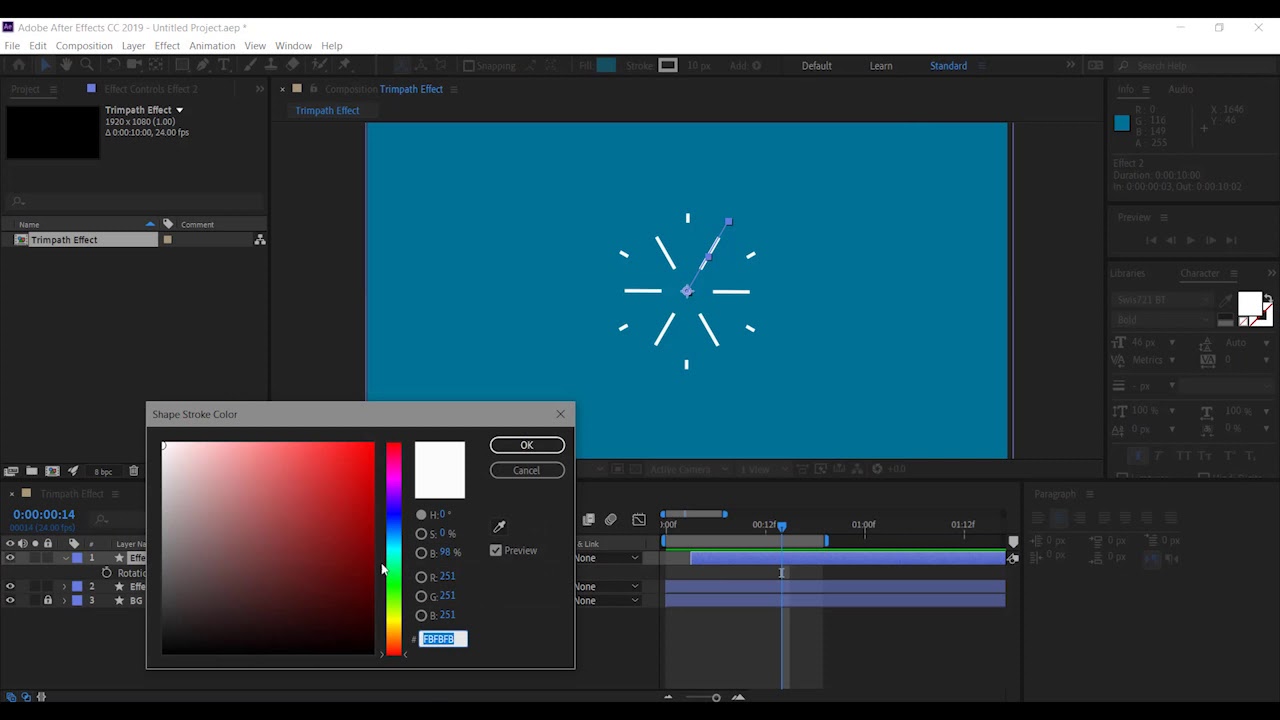Click the Play button in Preview panel

pyautogui.click(x=1190, y=240)
